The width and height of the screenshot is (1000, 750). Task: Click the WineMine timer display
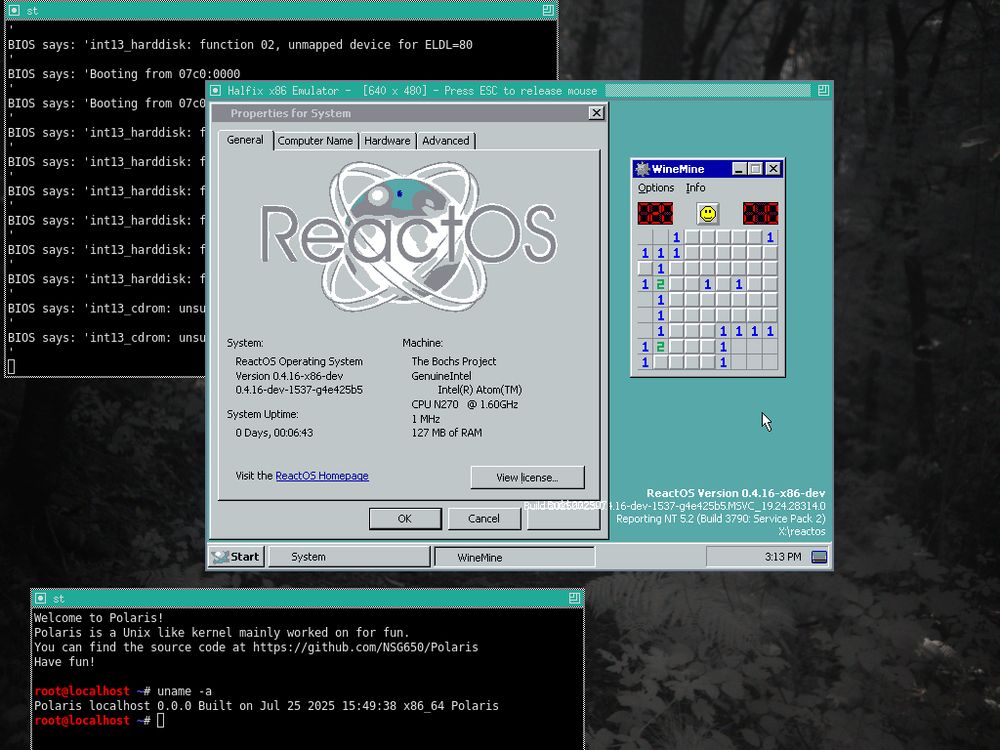pyautogui.click(x=760, y=214)
